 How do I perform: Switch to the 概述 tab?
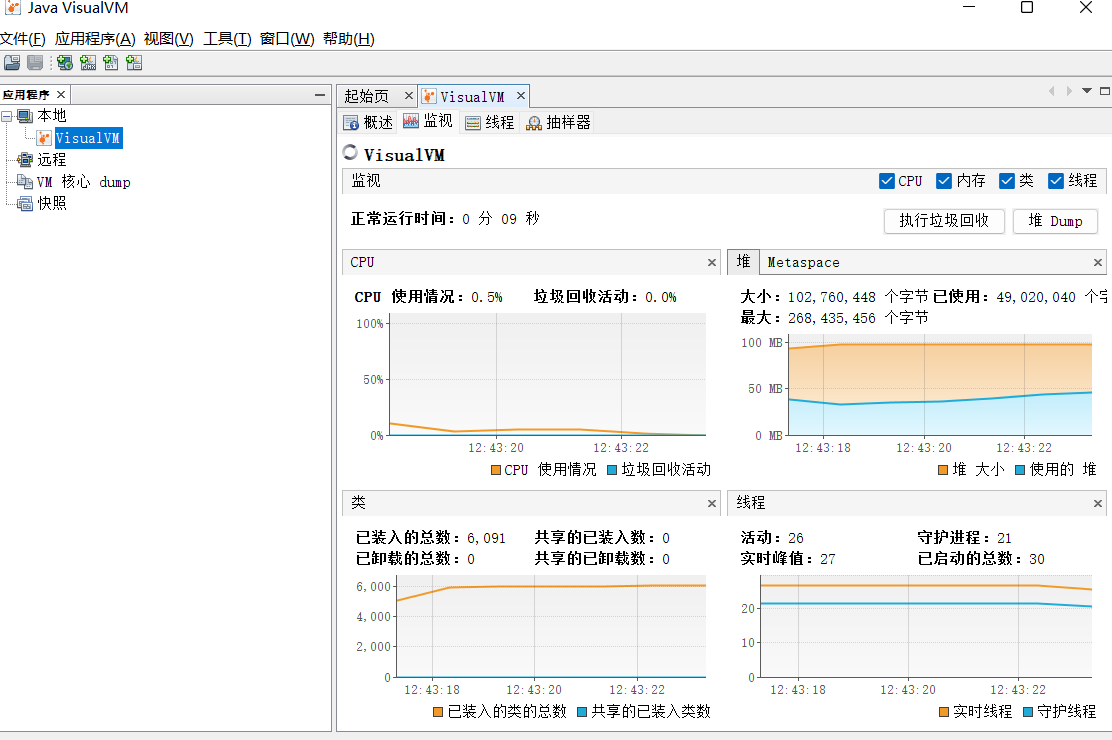(x=368, y=122)
